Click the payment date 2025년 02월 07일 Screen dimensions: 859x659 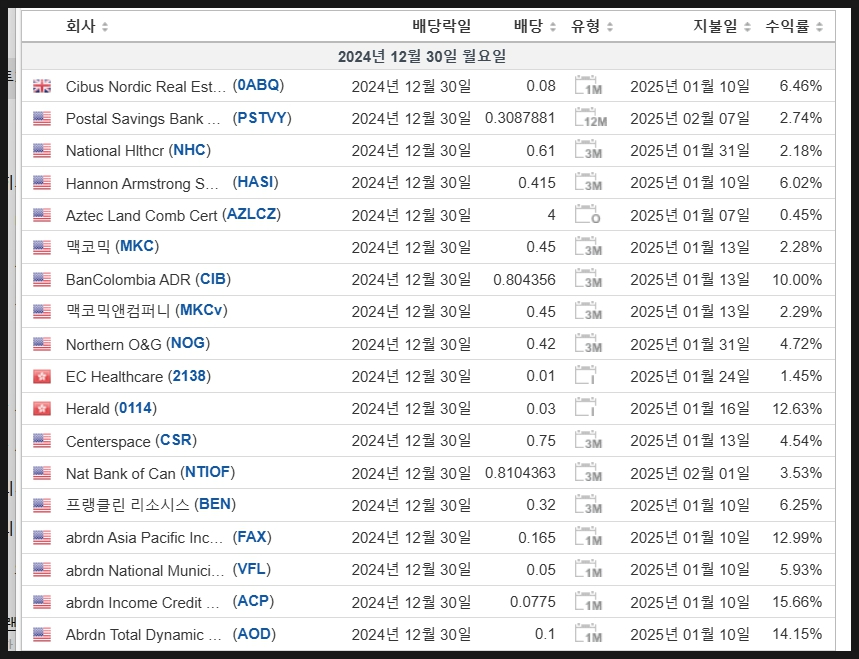(690, 118)
